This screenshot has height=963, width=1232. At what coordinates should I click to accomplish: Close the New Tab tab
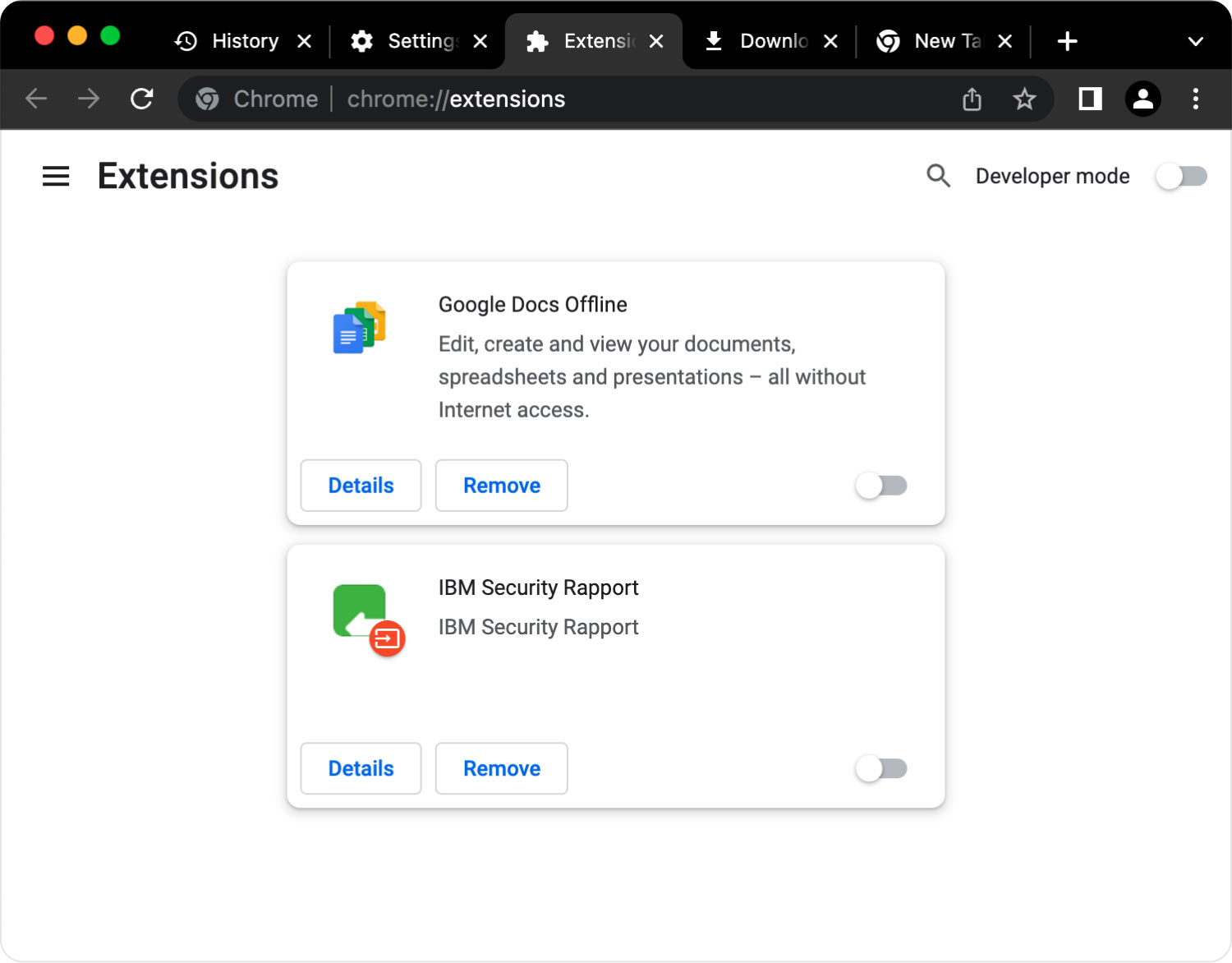[1004, 41]
